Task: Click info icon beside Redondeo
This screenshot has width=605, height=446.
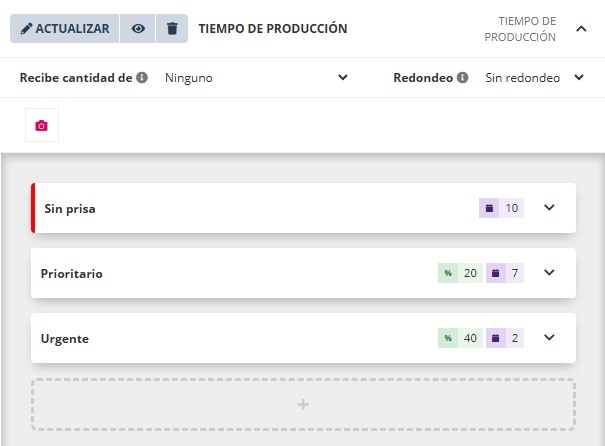Action: tap(463, 77)
